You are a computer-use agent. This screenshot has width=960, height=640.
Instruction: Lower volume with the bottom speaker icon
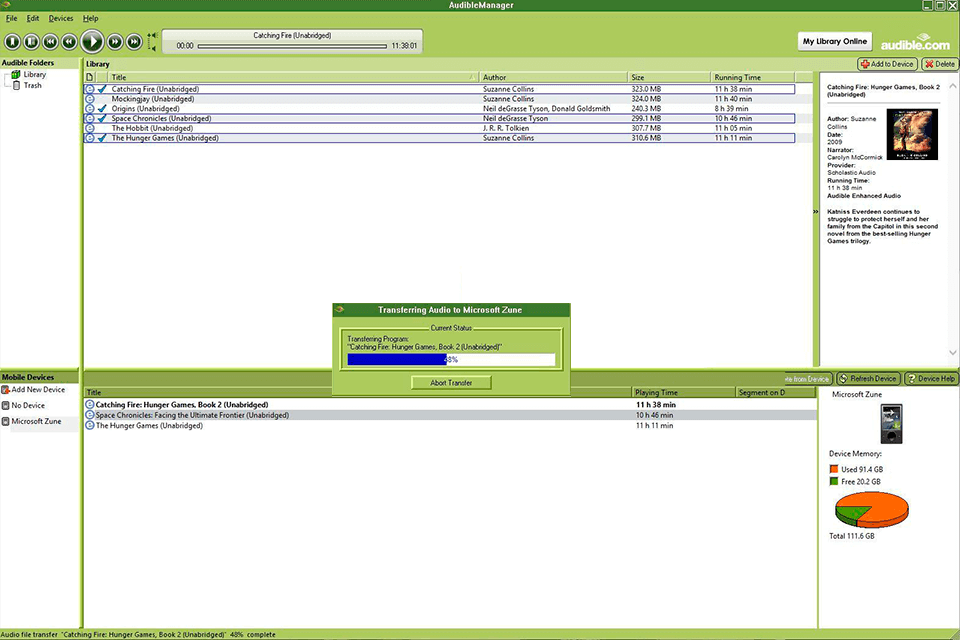(152, 48)
